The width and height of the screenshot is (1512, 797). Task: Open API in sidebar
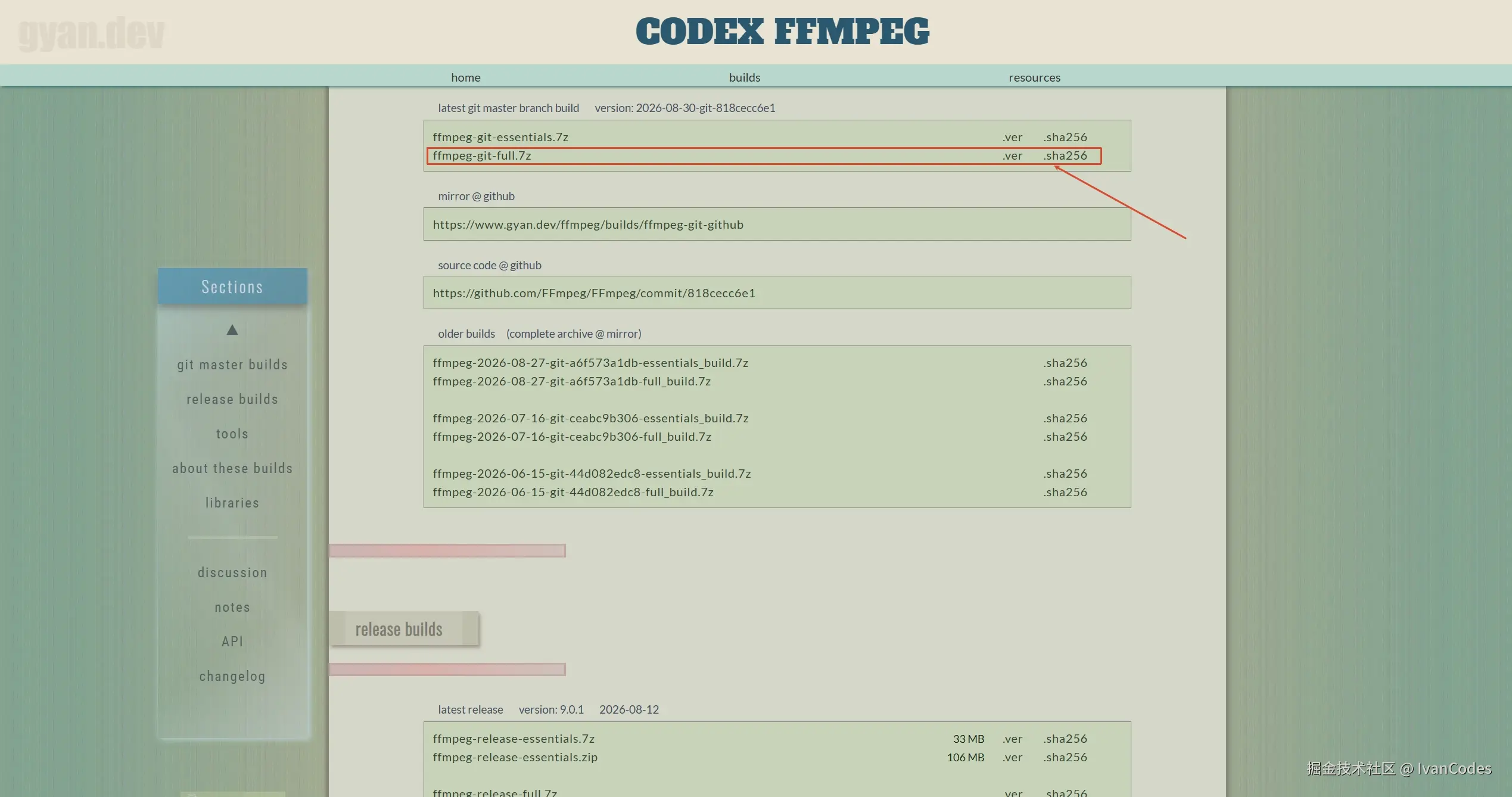[232, 642]
